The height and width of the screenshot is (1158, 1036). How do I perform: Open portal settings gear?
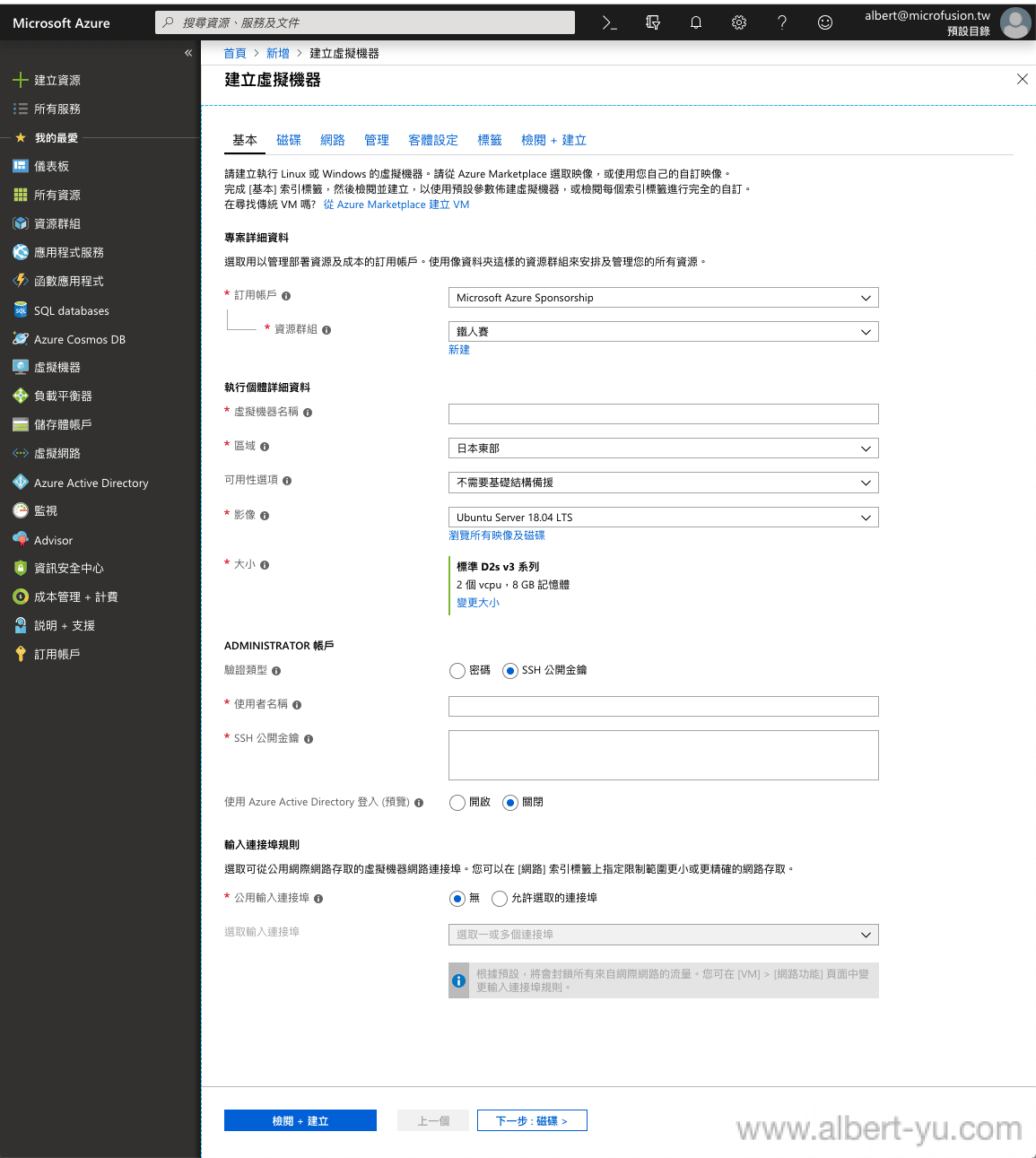[739, 22]
